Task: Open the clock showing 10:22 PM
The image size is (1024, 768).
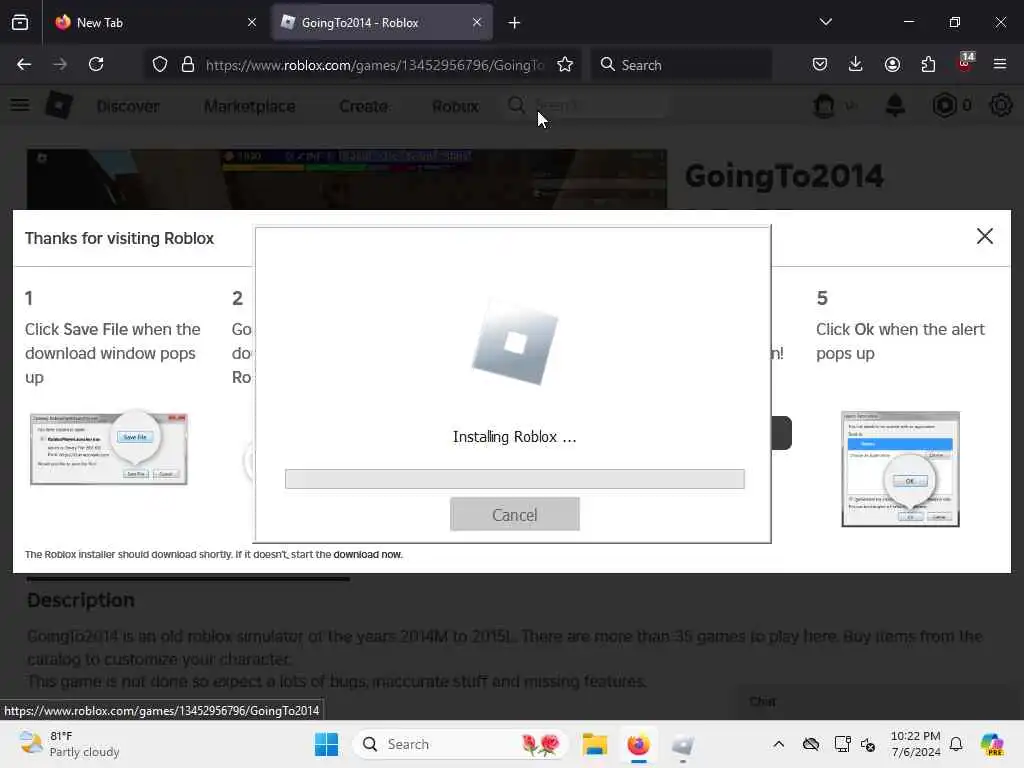Action: click(x=916, y=744)
